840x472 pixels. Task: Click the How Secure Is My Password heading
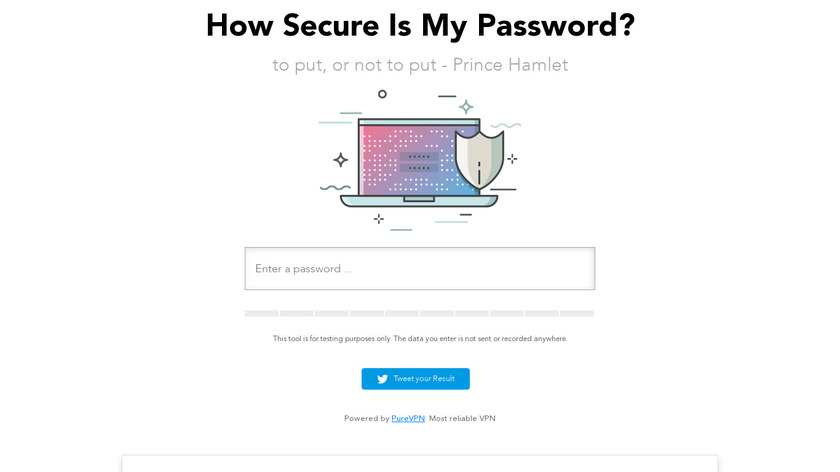pyautogui.click(x=420, y=26)
